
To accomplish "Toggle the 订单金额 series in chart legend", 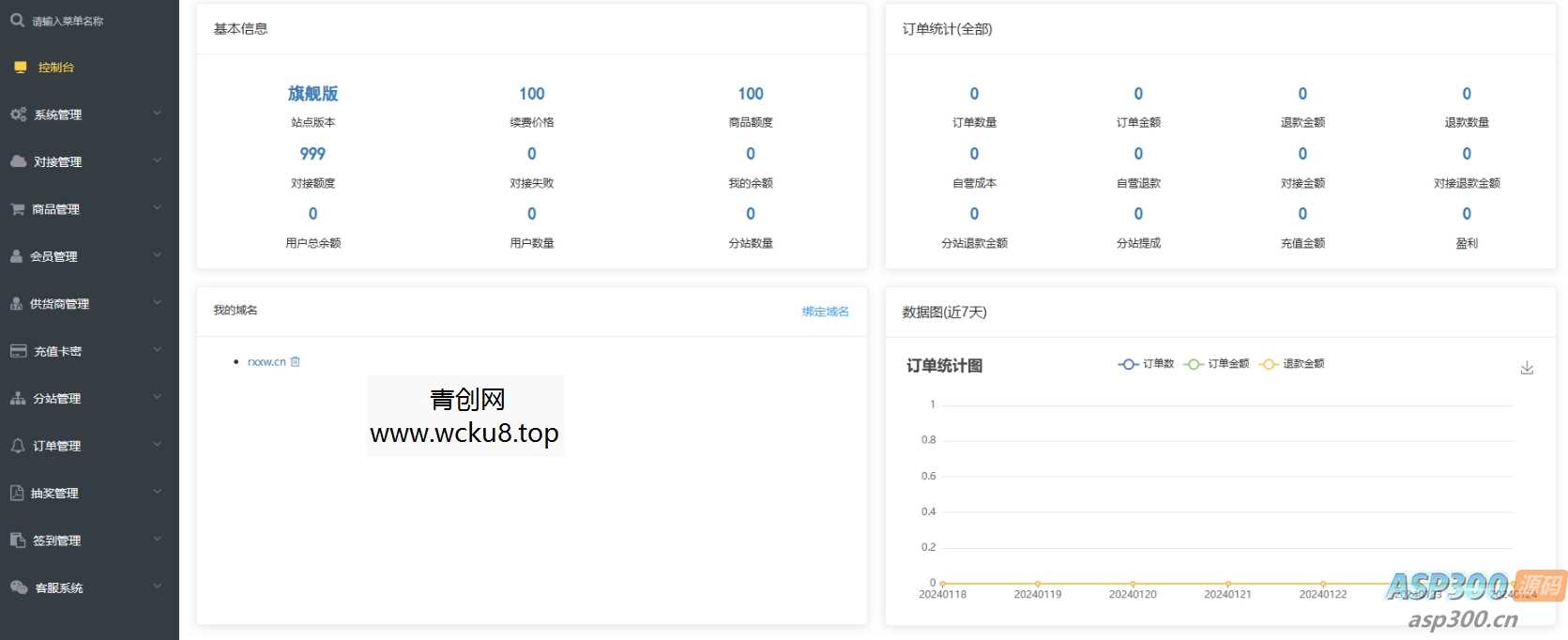I will pos(1216,364).
